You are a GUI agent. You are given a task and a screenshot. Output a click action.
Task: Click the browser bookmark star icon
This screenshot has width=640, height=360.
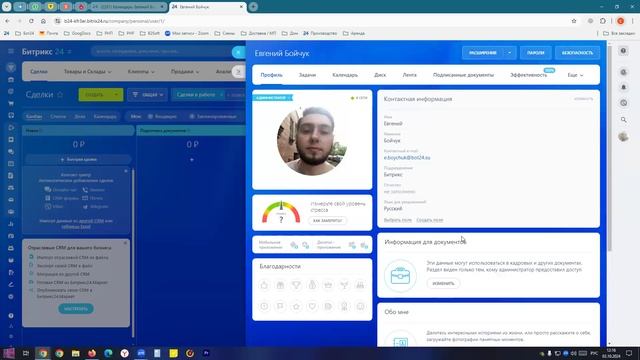click(574, 21)
